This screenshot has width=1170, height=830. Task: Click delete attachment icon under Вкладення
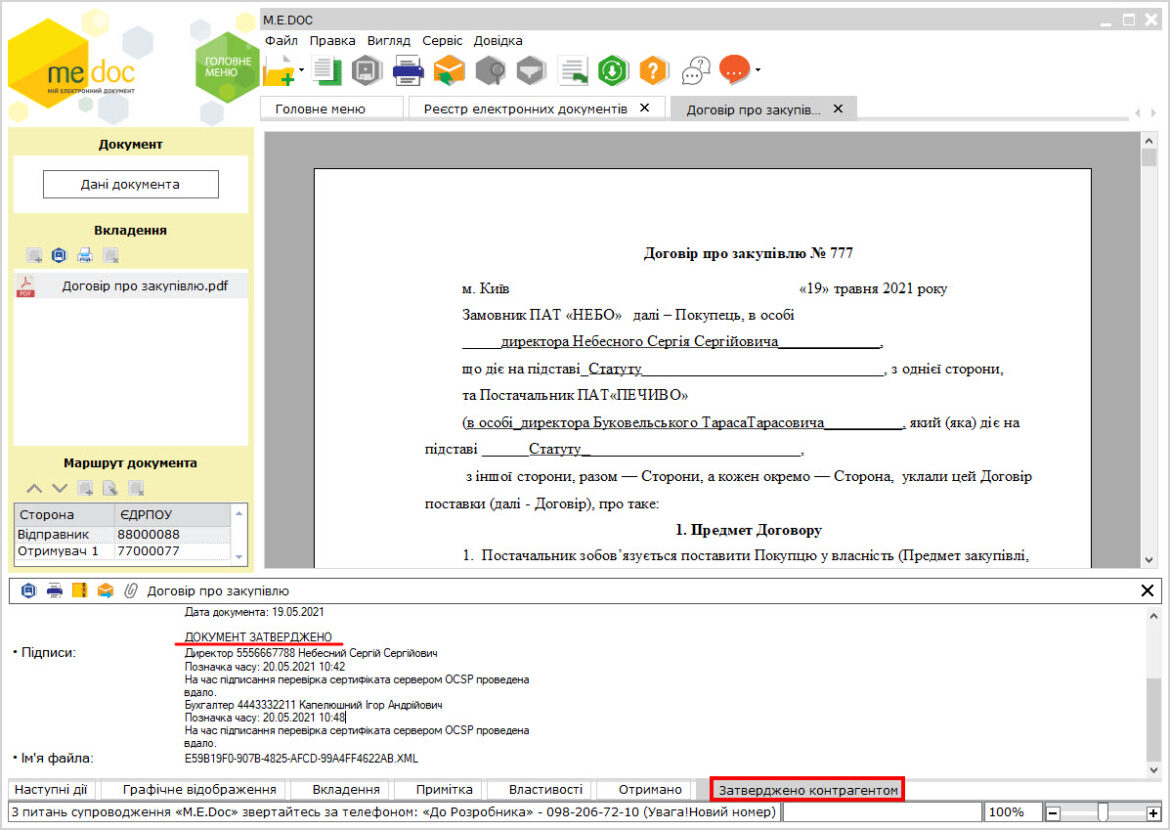pyautogui.click(x=111, y=256)
